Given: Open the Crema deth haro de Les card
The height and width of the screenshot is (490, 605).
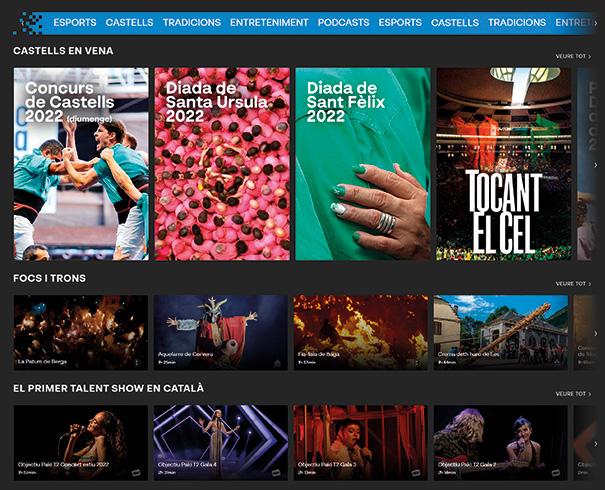Looking at the screenshot, I should 500,333.
